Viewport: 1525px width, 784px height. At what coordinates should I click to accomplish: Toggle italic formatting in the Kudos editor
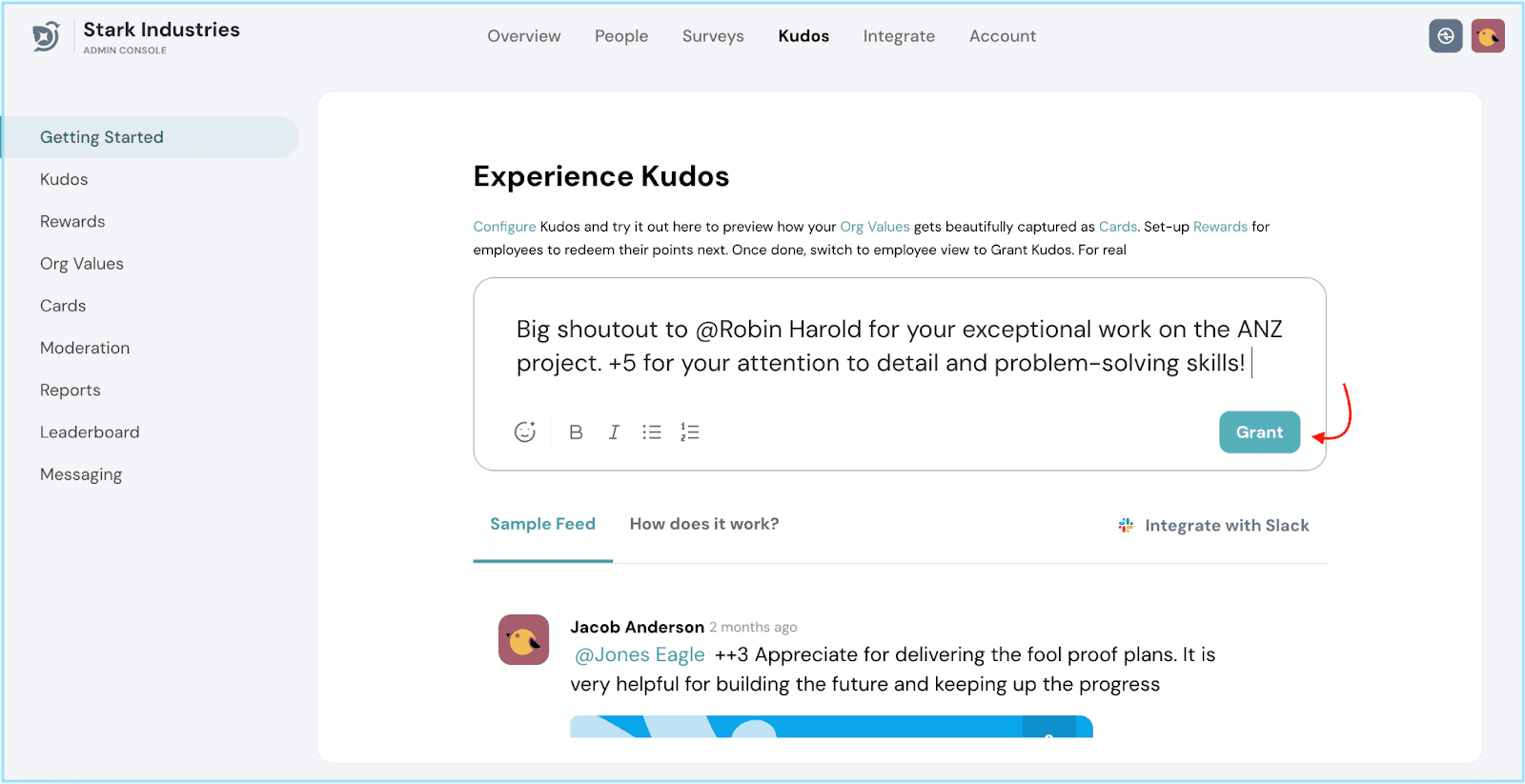[x=614, y=432]
